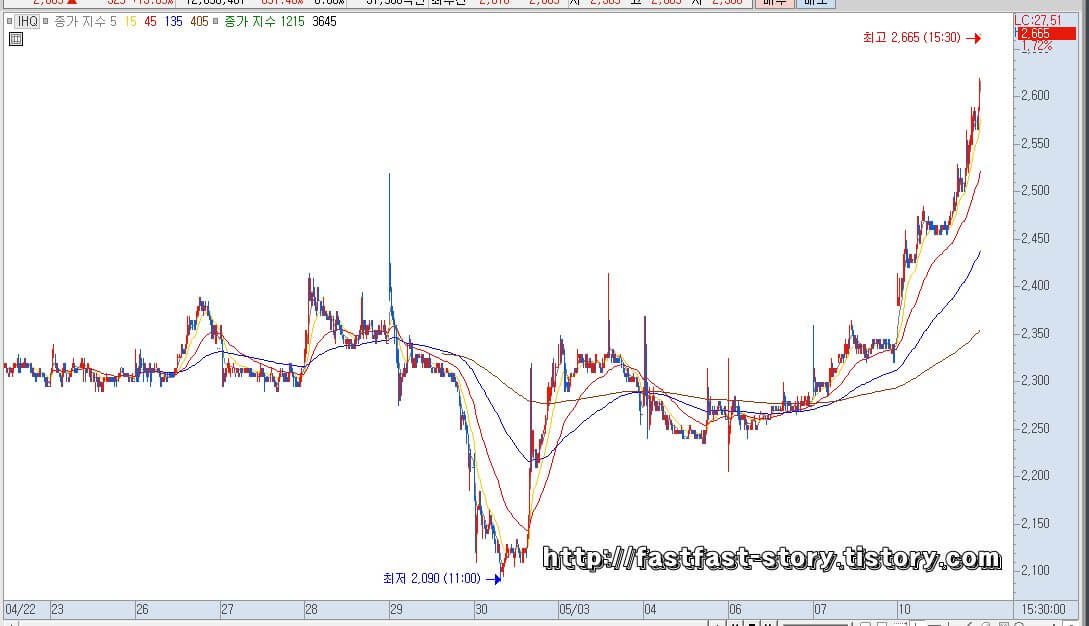Click the black 3645 moving average period
Viewport: 1089px width, 626px height.
(x=324, y=22)
